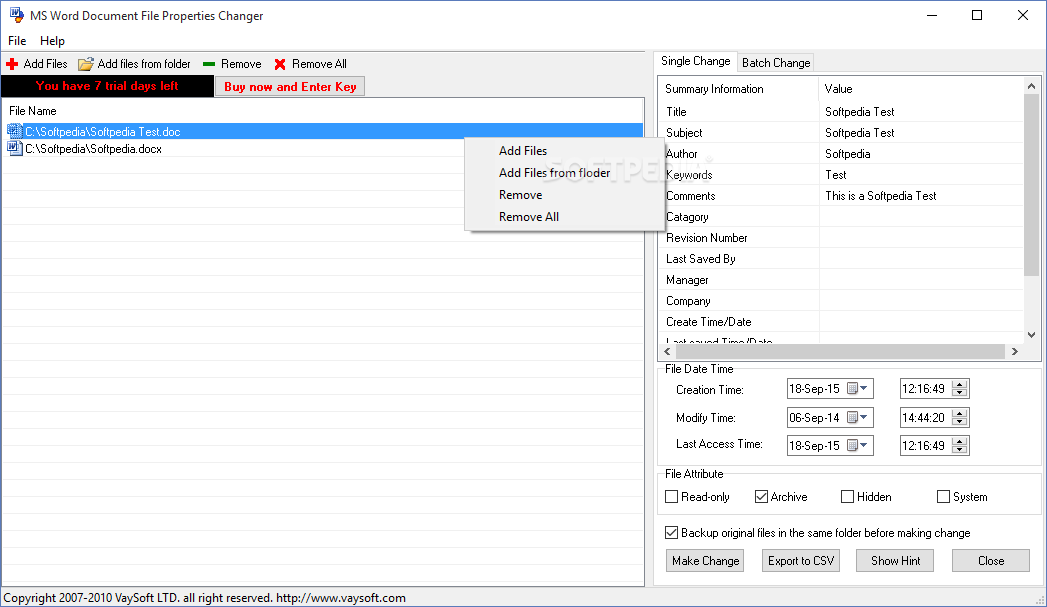Select the C:\Softpedia\Softpedia Test.doc row
The width and height of the screenshot is (1047, 607).
[322, 132]
